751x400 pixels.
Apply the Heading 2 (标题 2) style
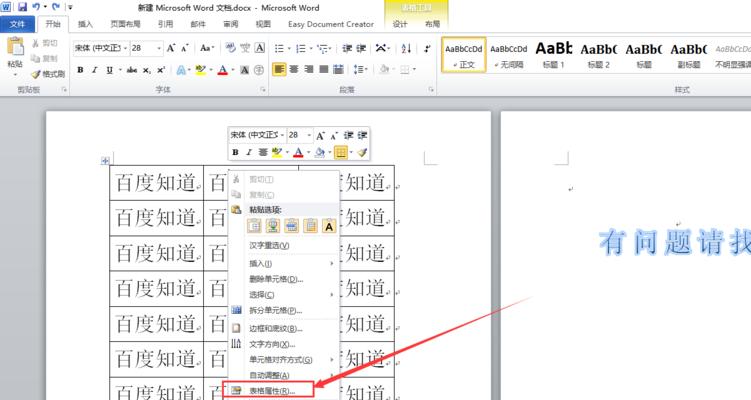coord(599,55)
